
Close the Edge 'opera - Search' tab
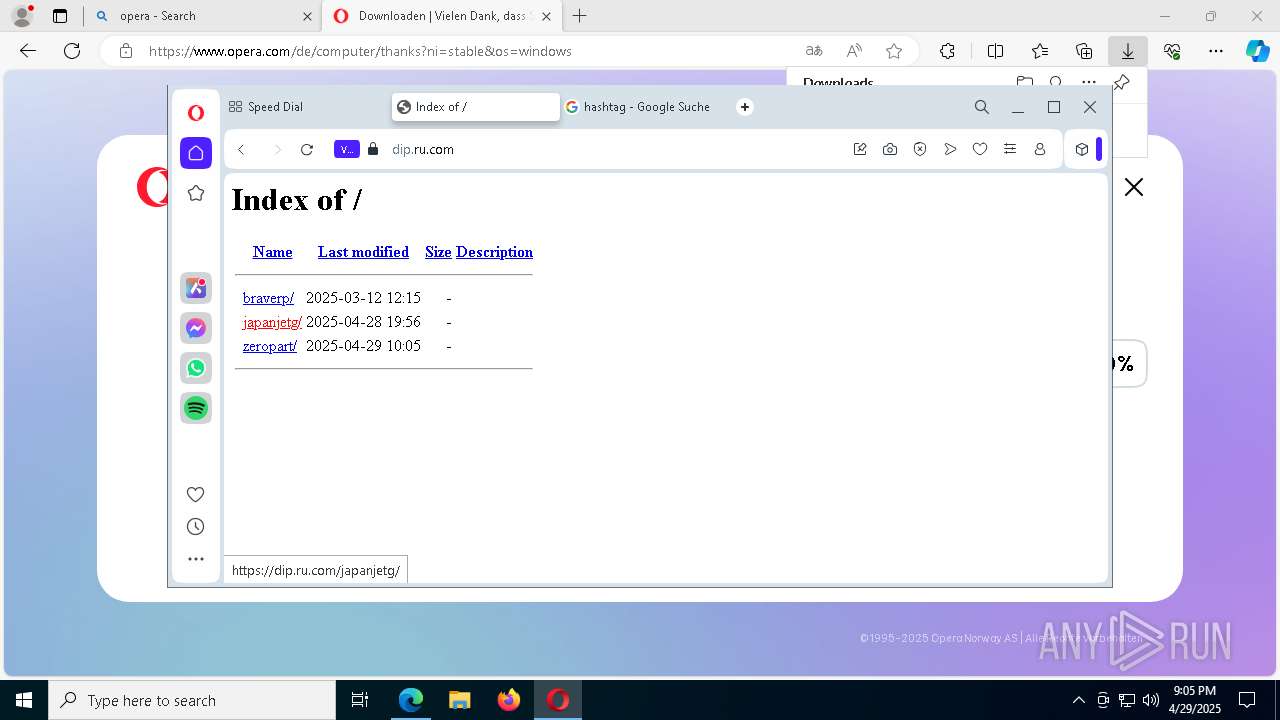click(x=307, y=16)
